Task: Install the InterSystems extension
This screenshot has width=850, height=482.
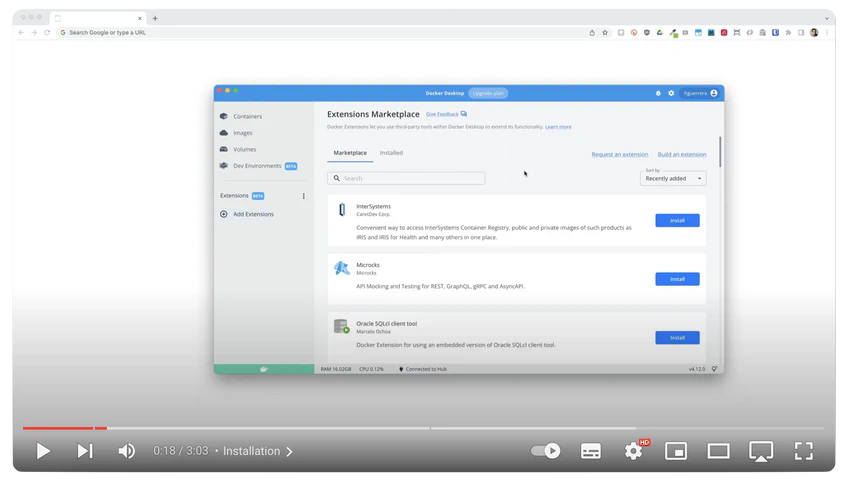Action: point(677,220)
